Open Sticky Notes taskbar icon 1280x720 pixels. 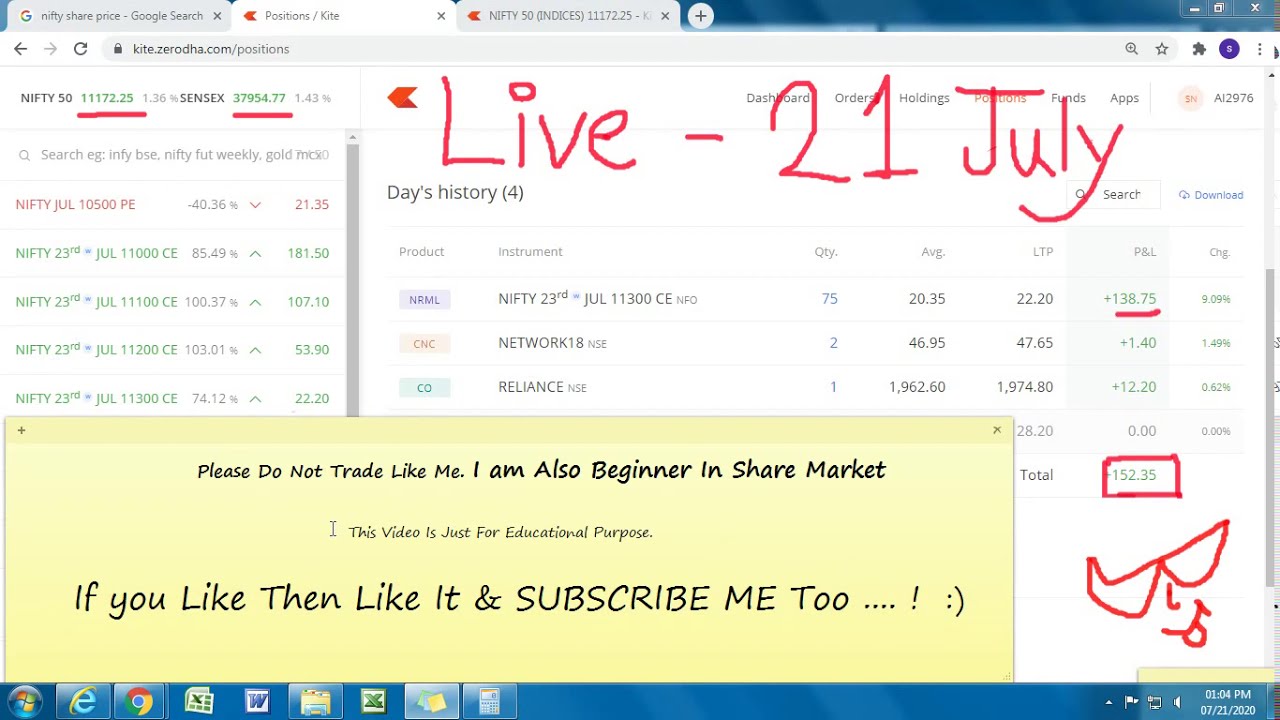(432, 702)
